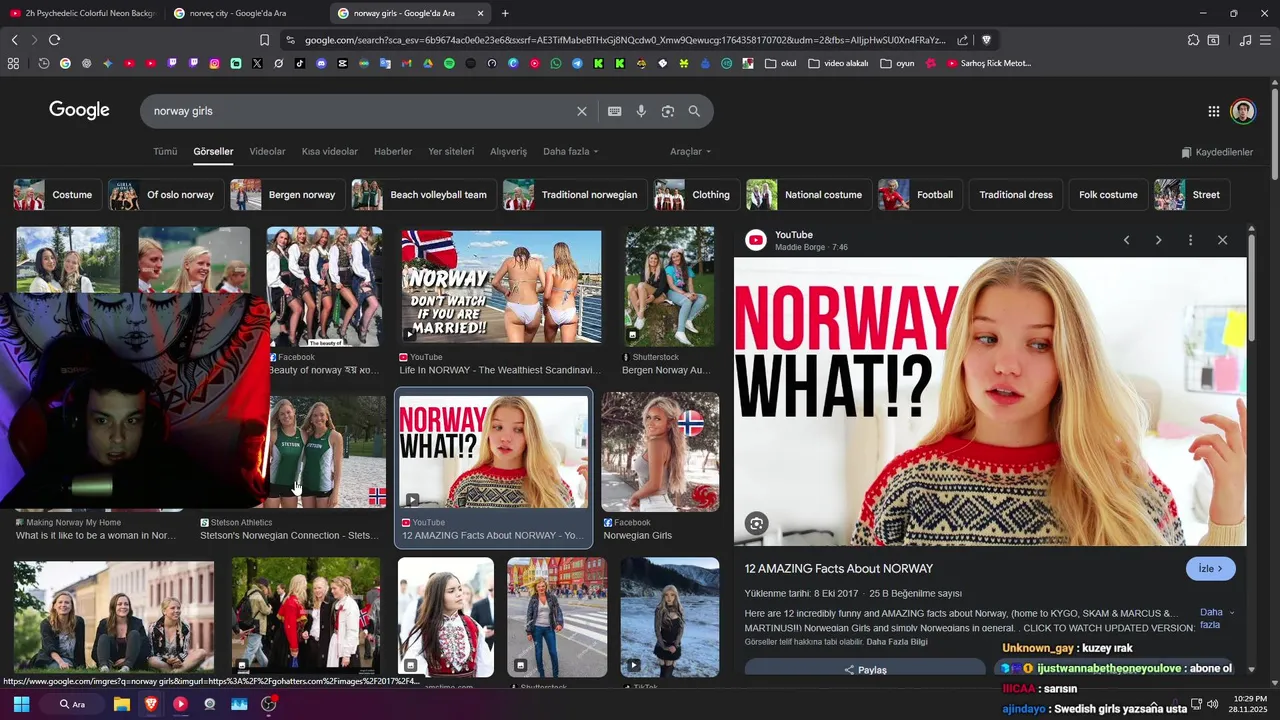Open the WhatsApp bookmark icon
The height and width of the screenshot is (720, 1280).
[x=556, y=63]
